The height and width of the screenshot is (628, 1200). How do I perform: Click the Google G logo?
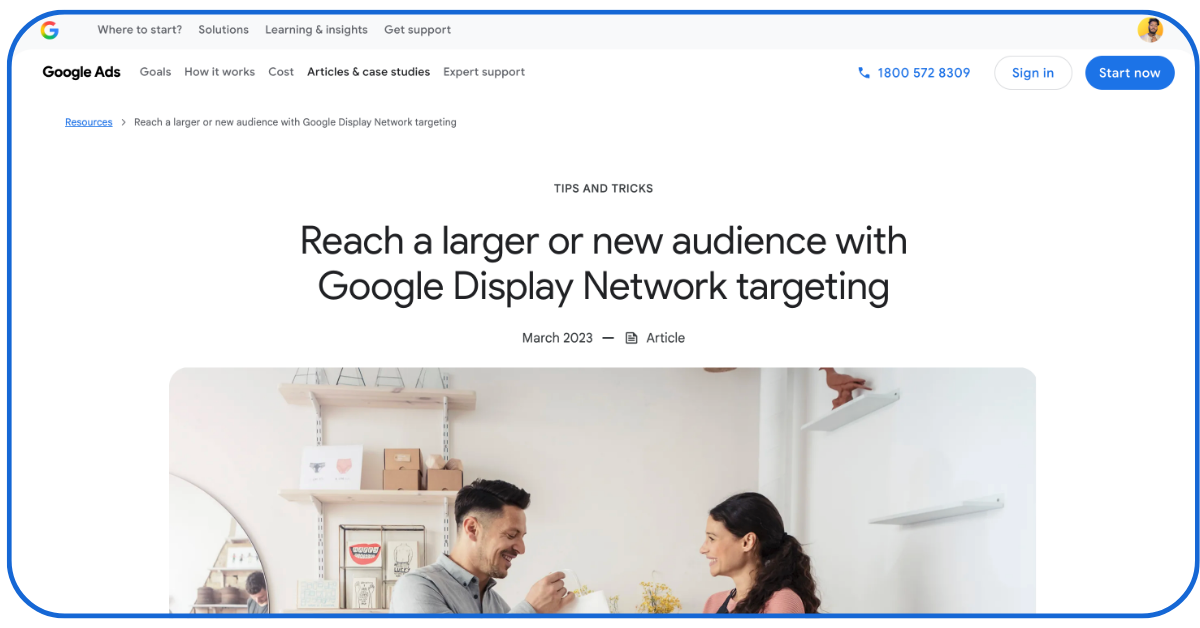[49, 30]
